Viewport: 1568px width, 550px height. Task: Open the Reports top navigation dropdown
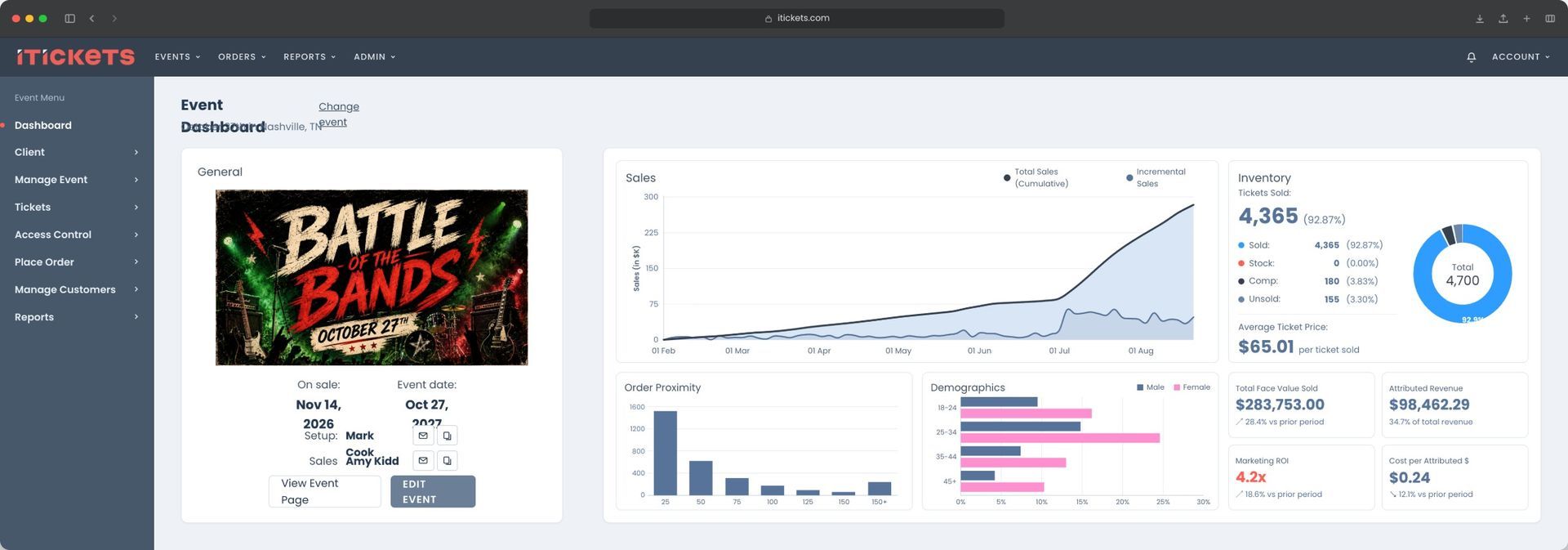tap(310, 57)
